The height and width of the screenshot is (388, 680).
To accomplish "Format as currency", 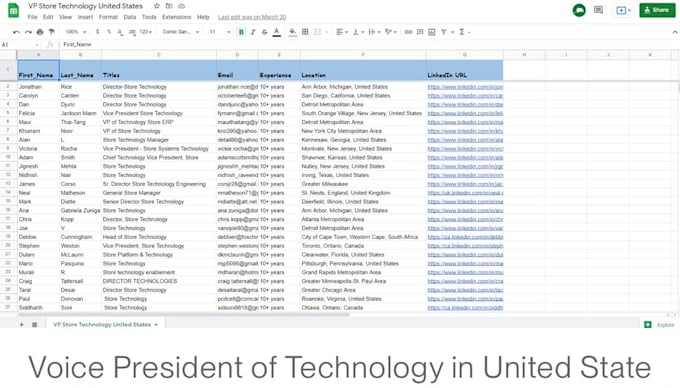I will click(98, 32).
